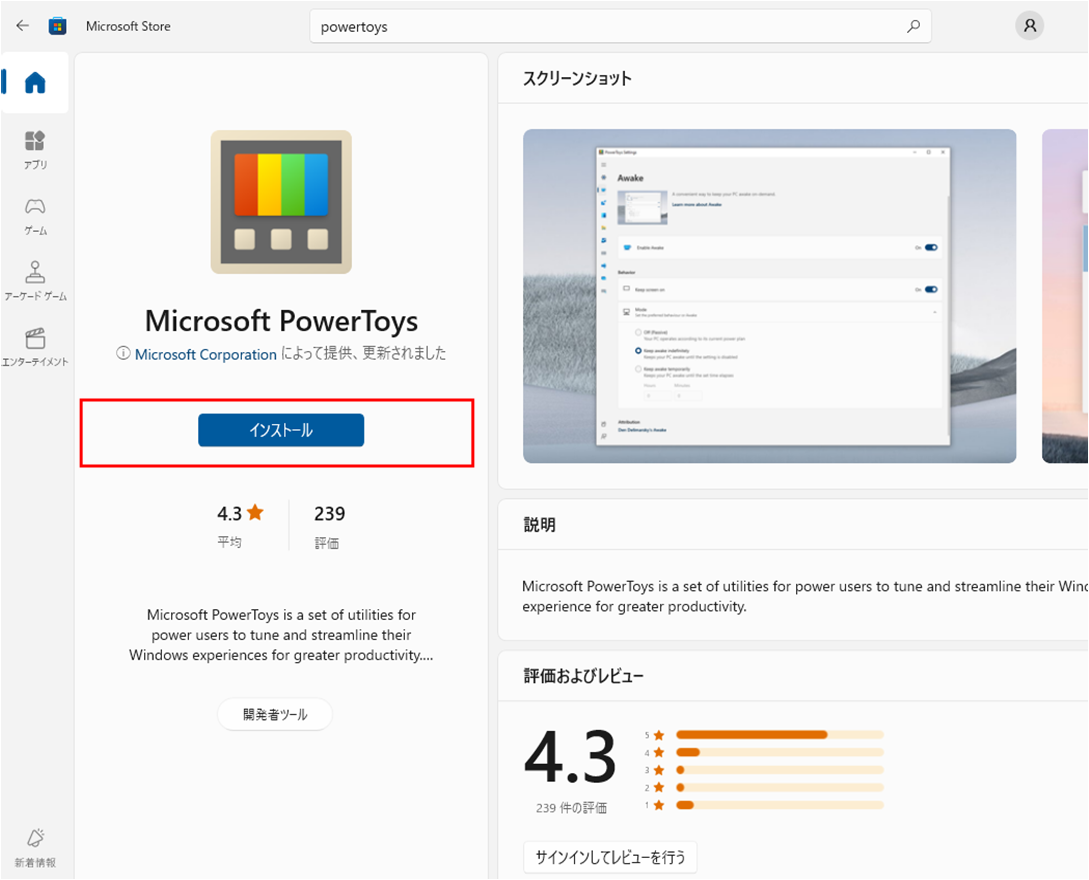
Task: Open the アーケード ゲーム sidebar section
Action: click(x=35, y=281)
